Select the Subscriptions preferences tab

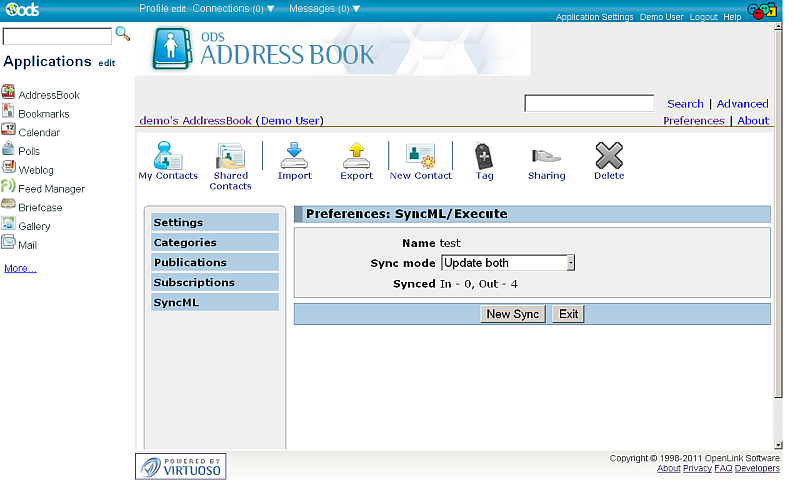point(215,282)
